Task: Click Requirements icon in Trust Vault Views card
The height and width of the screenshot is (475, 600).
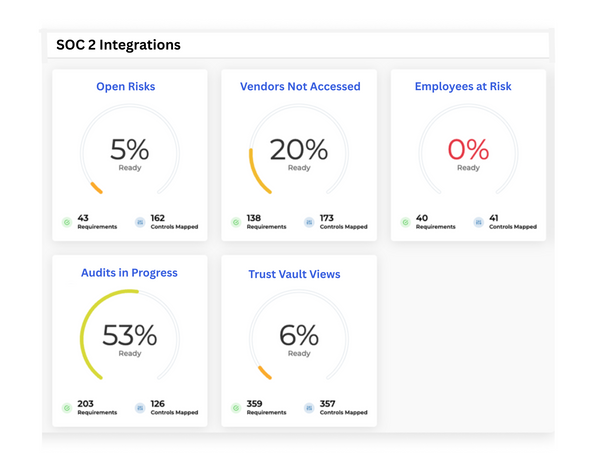Action: tap(236, 408)
